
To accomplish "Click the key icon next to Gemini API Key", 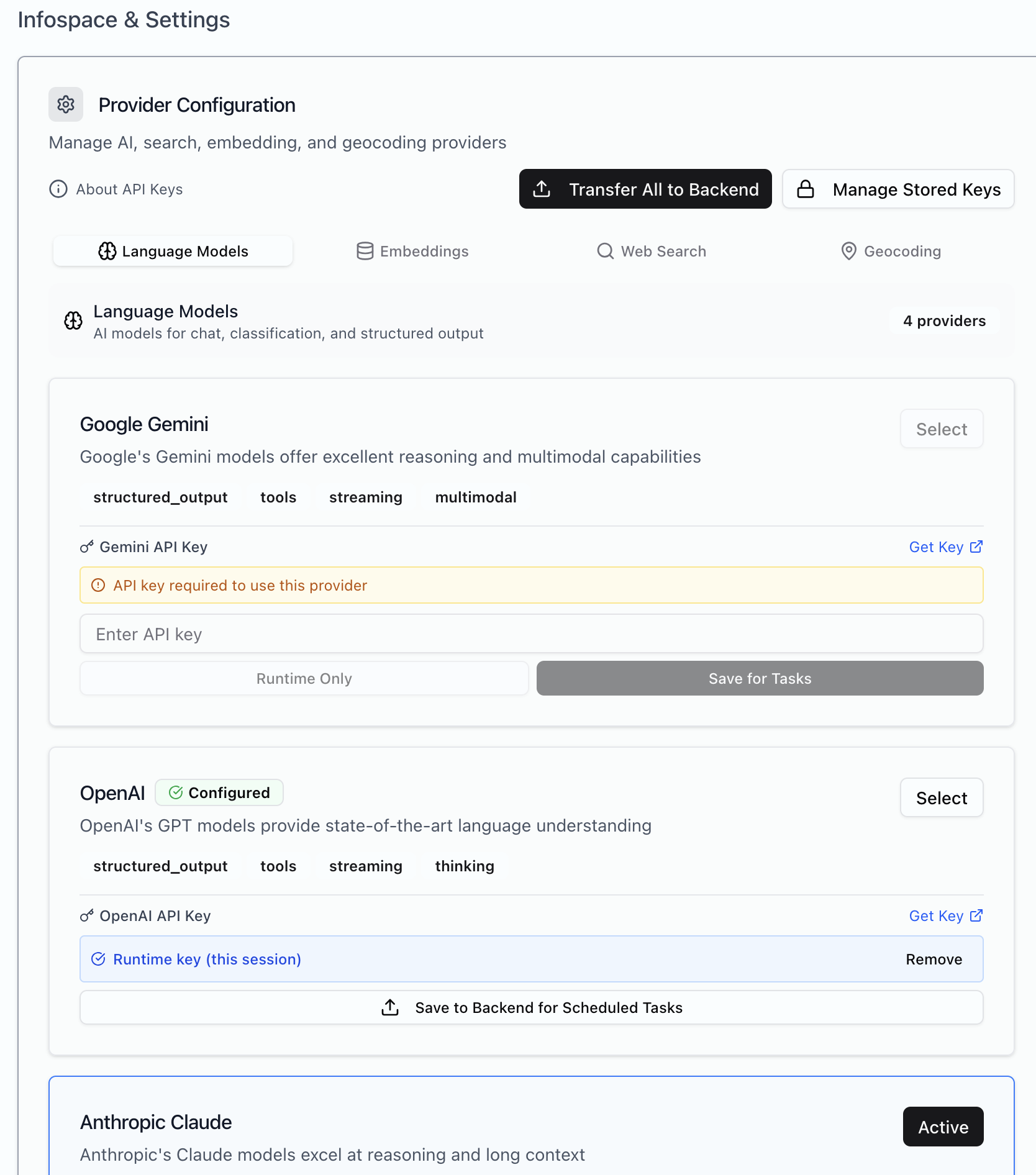I will coord(87,547).
